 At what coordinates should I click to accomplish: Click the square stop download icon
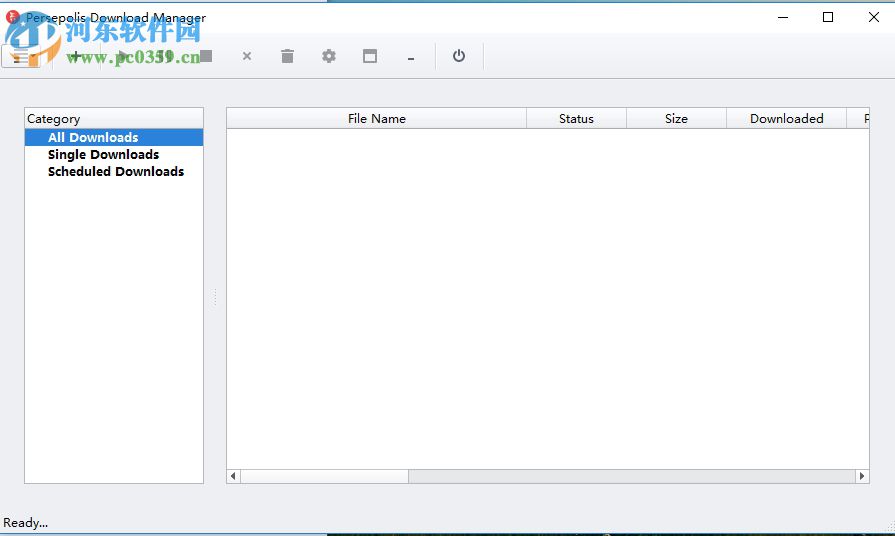[x=206, y=56]
